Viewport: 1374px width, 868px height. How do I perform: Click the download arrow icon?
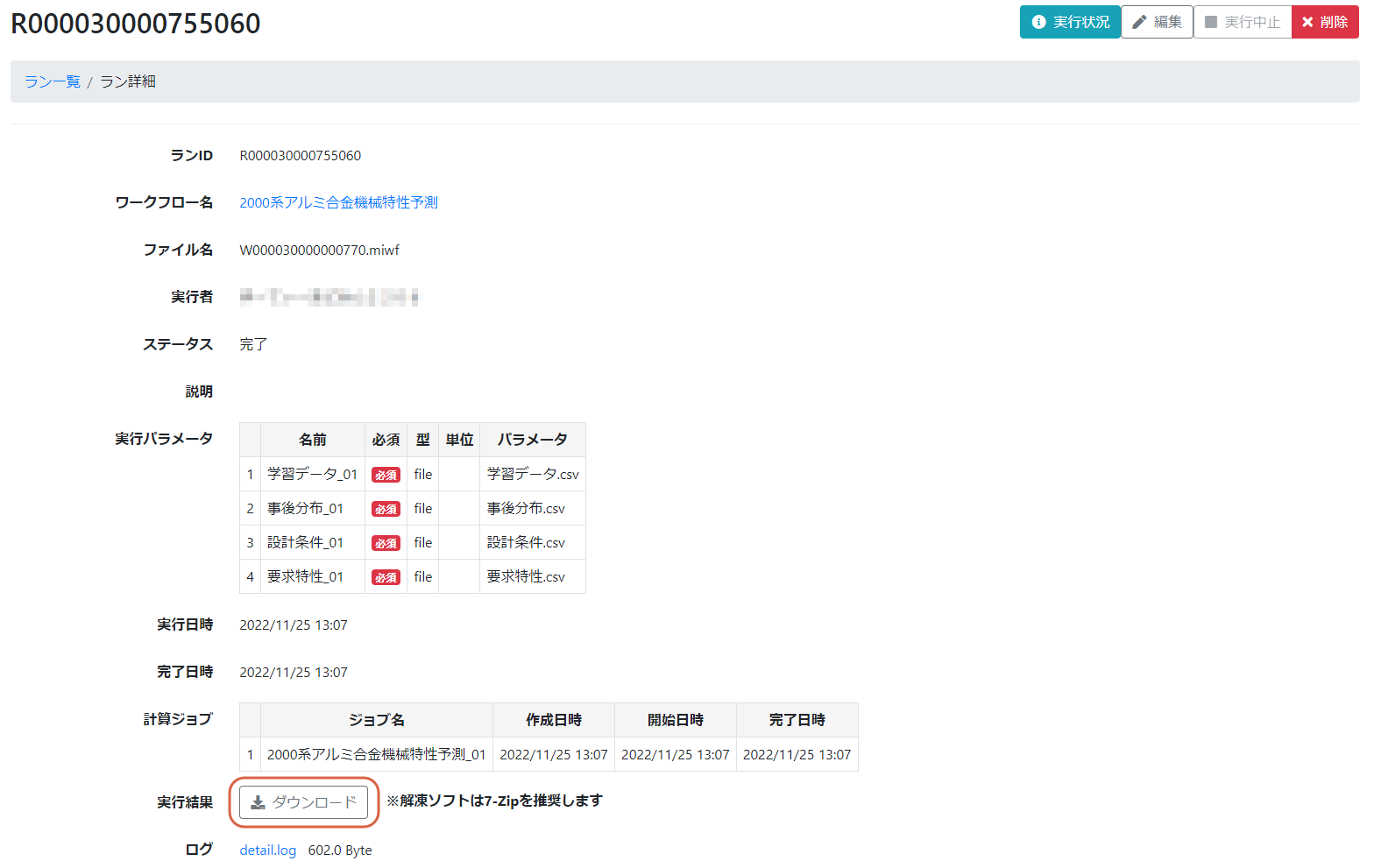[x=259, y=802]
